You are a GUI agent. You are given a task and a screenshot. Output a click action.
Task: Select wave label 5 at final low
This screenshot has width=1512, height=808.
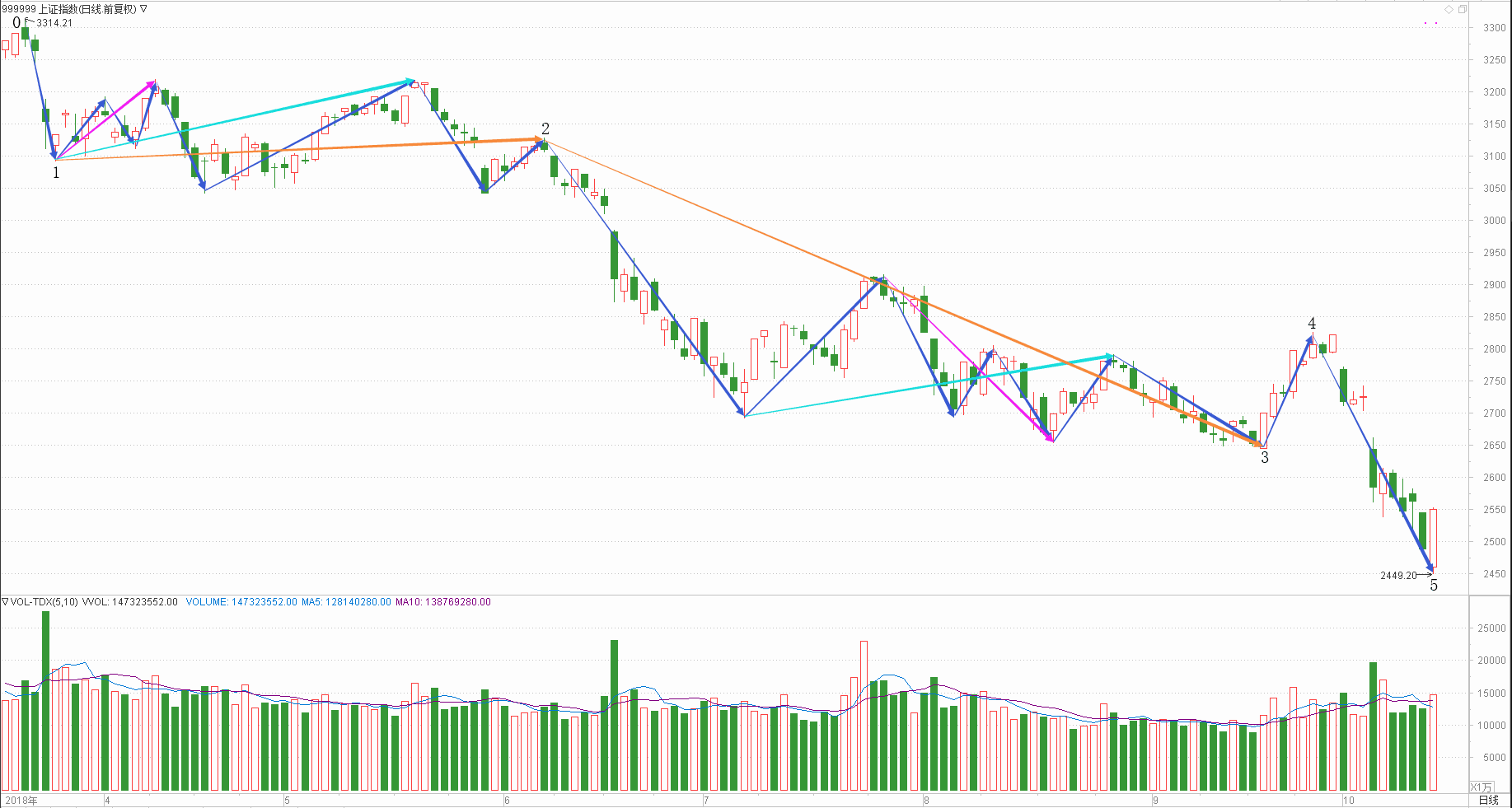[1434, 586]
